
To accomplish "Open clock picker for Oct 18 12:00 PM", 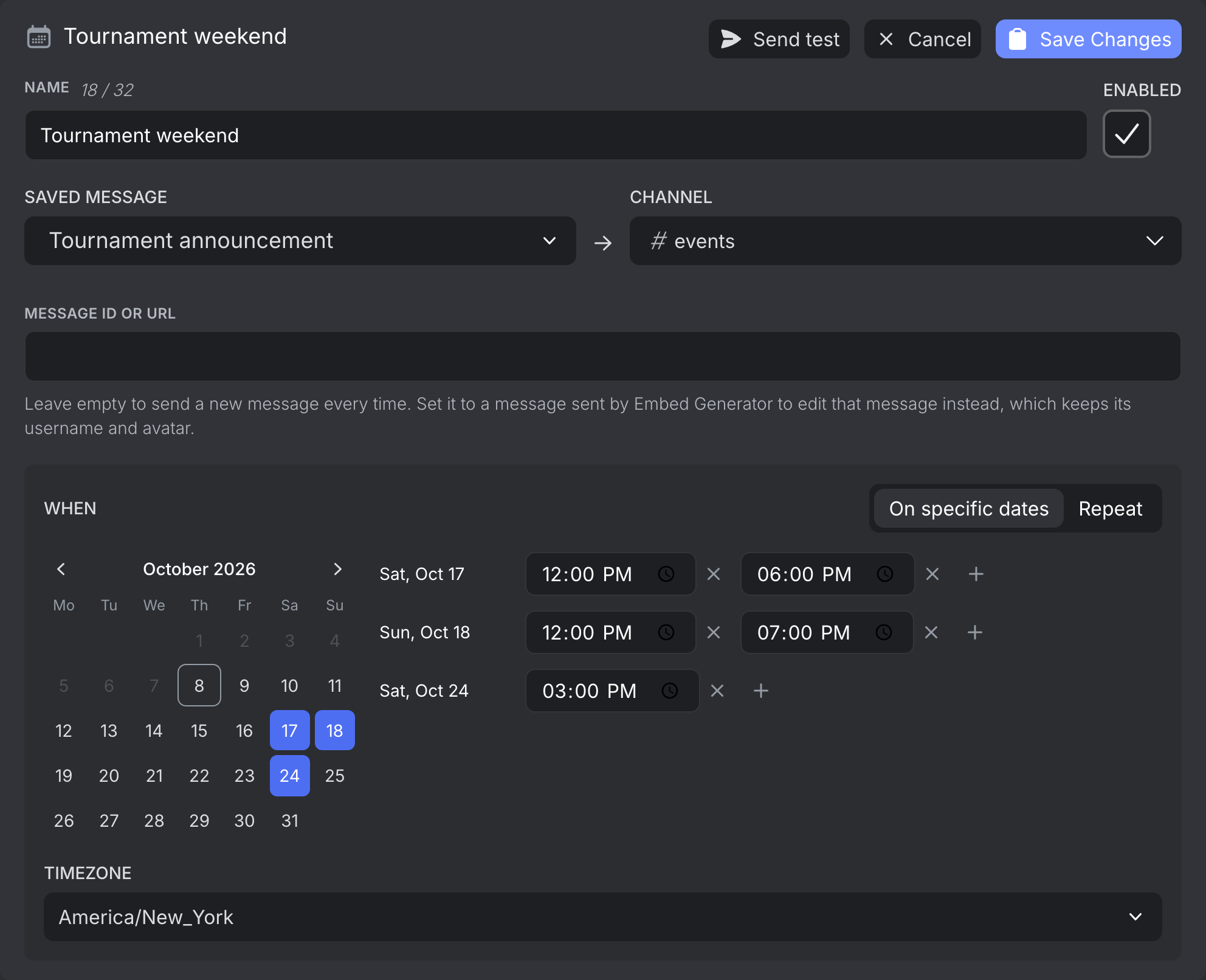I will pyautogui.click(x=666, y=632).
